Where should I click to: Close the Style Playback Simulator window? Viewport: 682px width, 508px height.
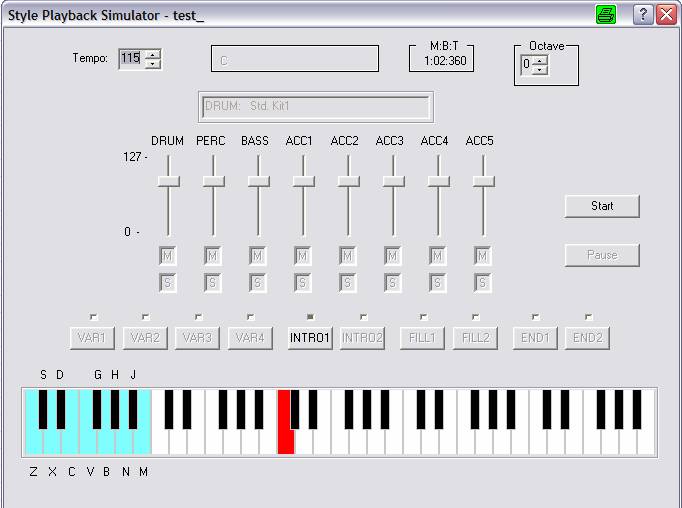tap(666, 14)
